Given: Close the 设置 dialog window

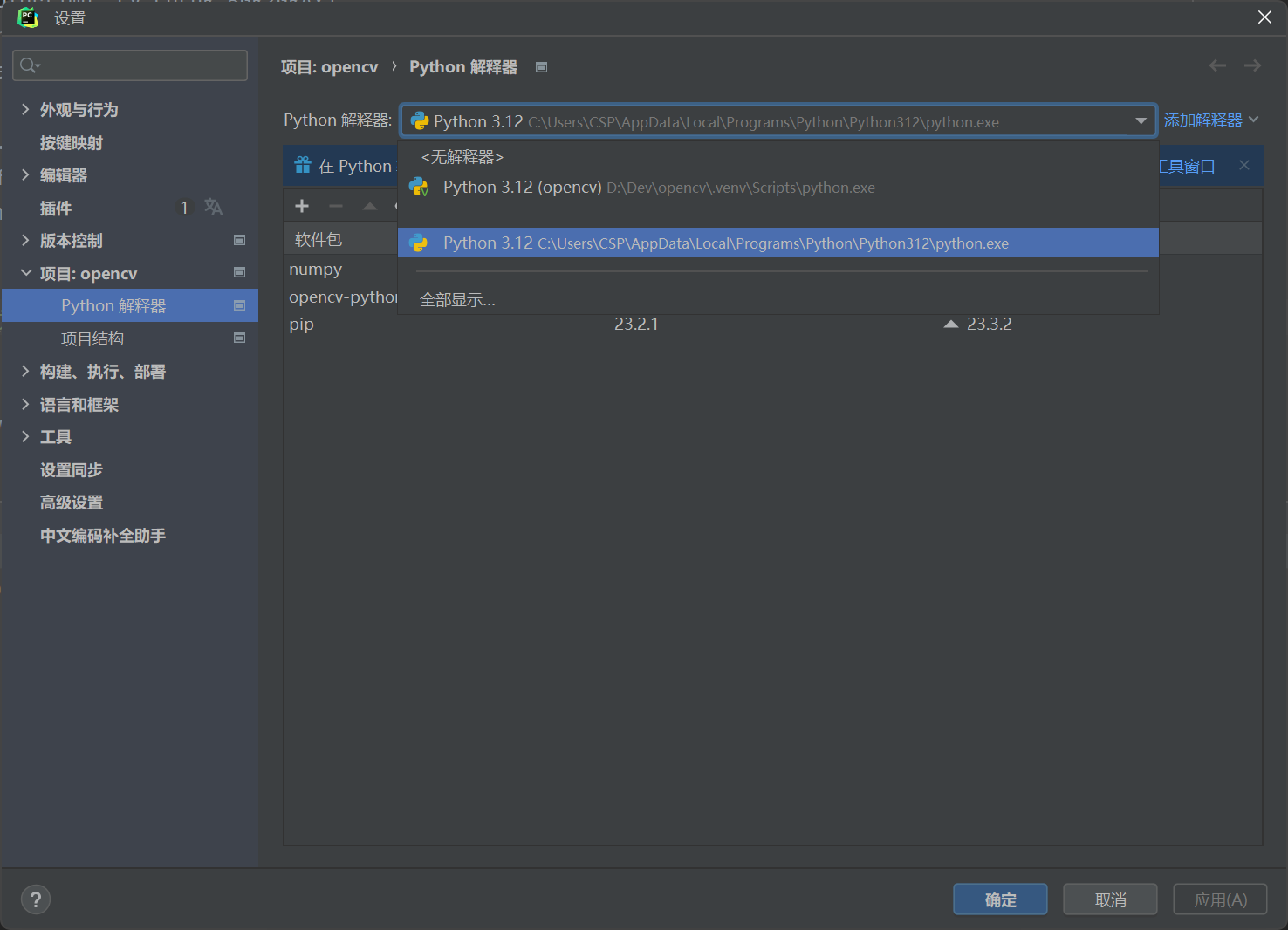Looking at the screenshot, I should [1264, 17].
